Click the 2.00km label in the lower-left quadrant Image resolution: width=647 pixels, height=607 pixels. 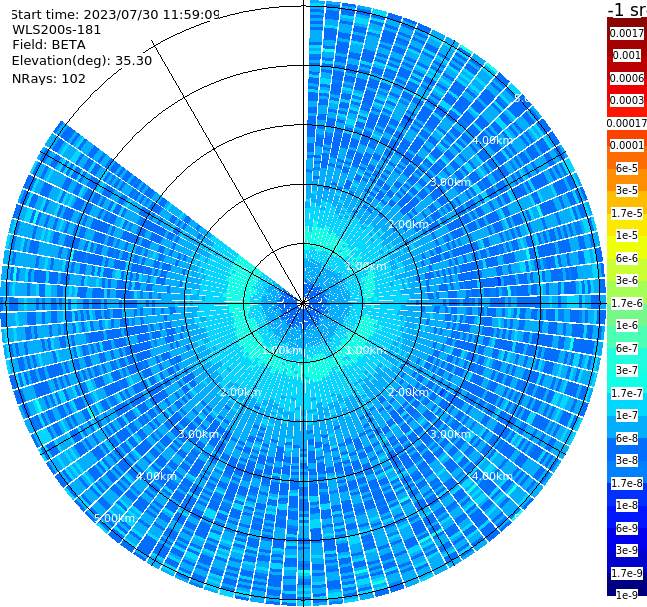pos(240,392)
